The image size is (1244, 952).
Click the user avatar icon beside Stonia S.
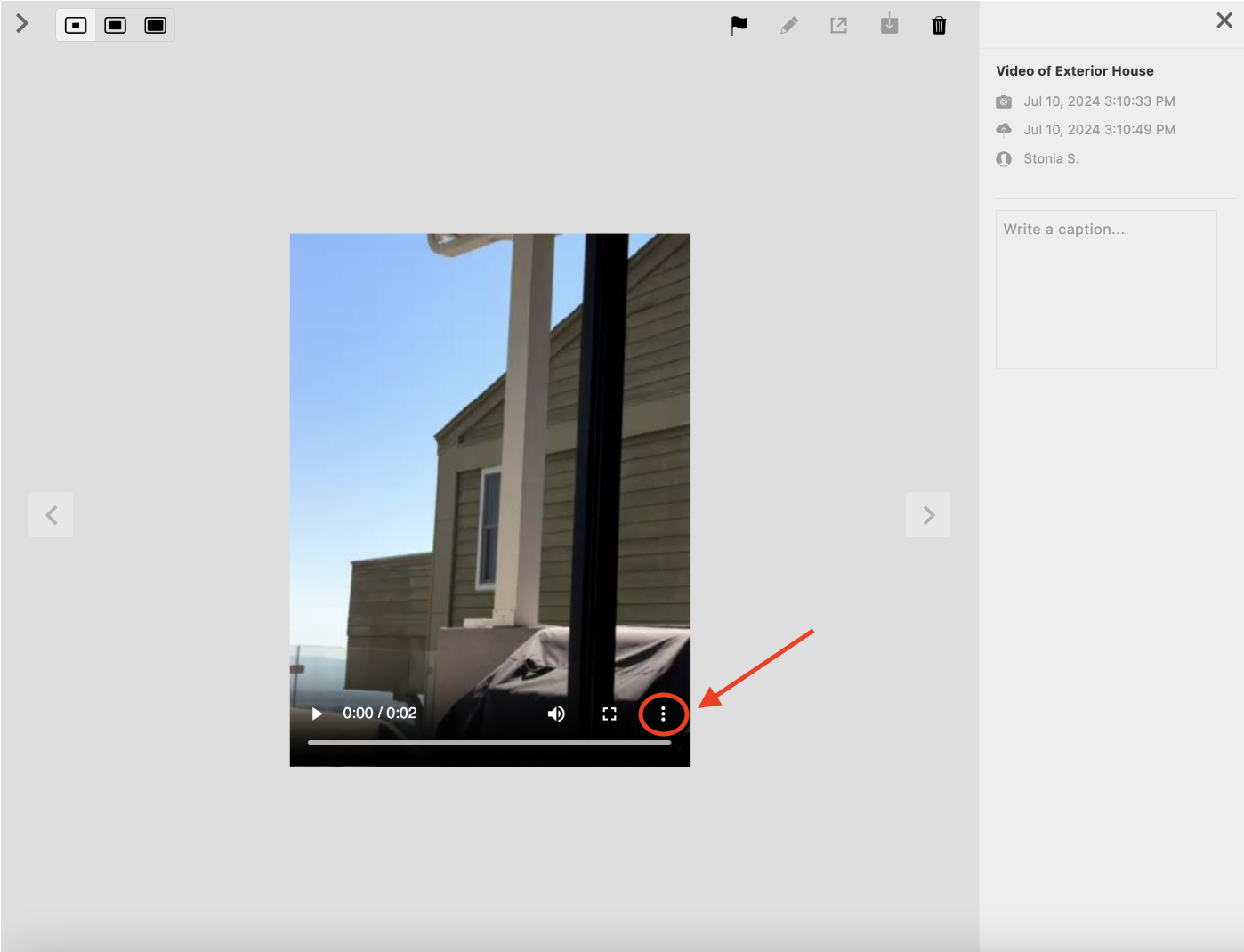(1004, 158)
